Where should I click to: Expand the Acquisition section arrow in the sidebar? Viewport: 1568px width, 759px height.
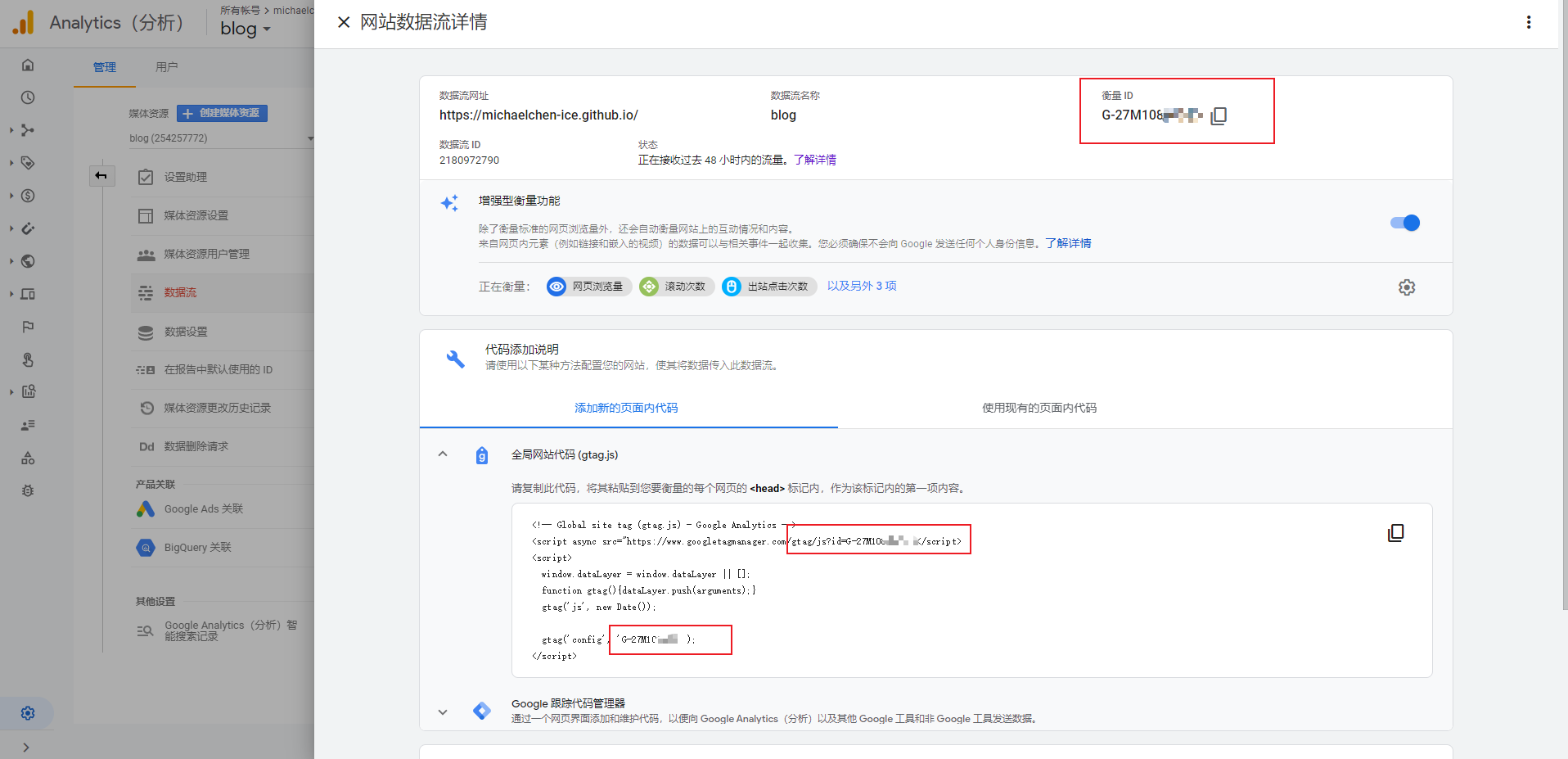[x=11, y=130]
